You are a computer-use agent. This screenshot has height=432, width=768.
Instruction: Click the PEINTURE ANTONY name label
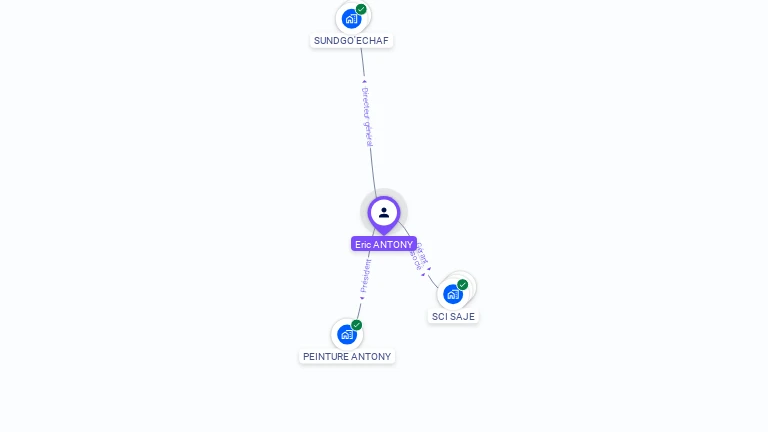[x=347, y=357]
